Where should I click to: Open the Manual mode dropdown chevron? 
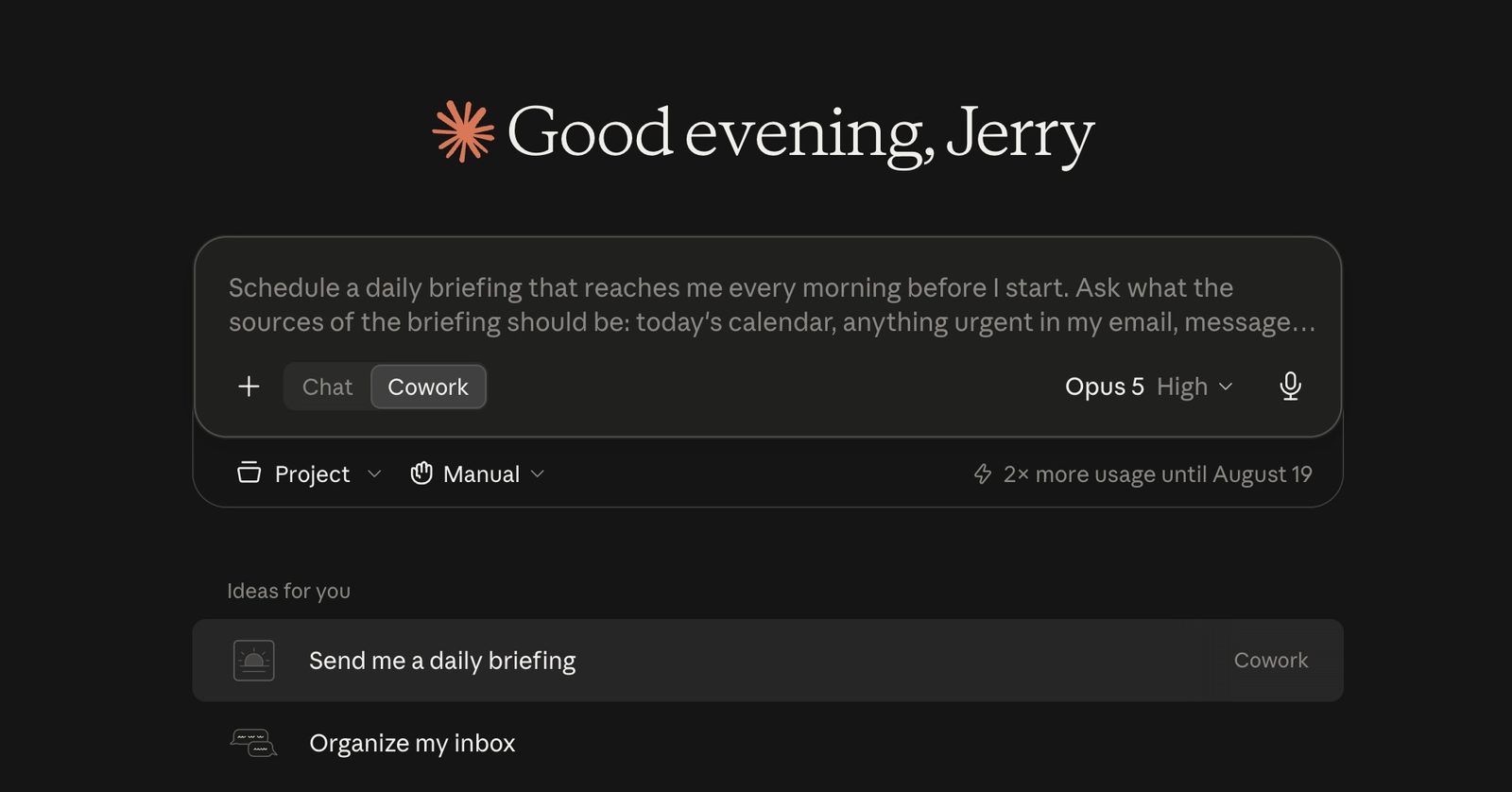(538, 473)
